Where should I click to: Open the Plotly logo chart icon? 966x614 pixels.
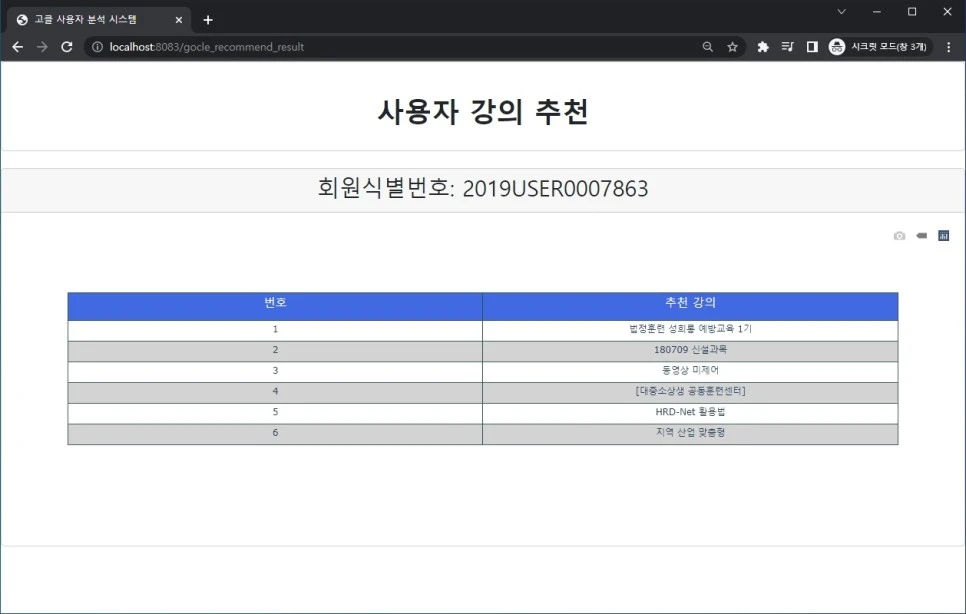pos(943,236)
